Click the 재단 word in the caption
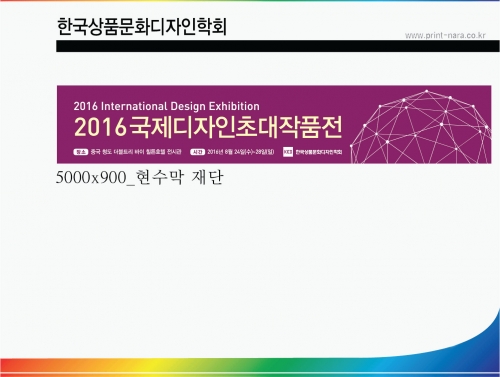The height and width of the screenshot is (377, 500). 207,177
